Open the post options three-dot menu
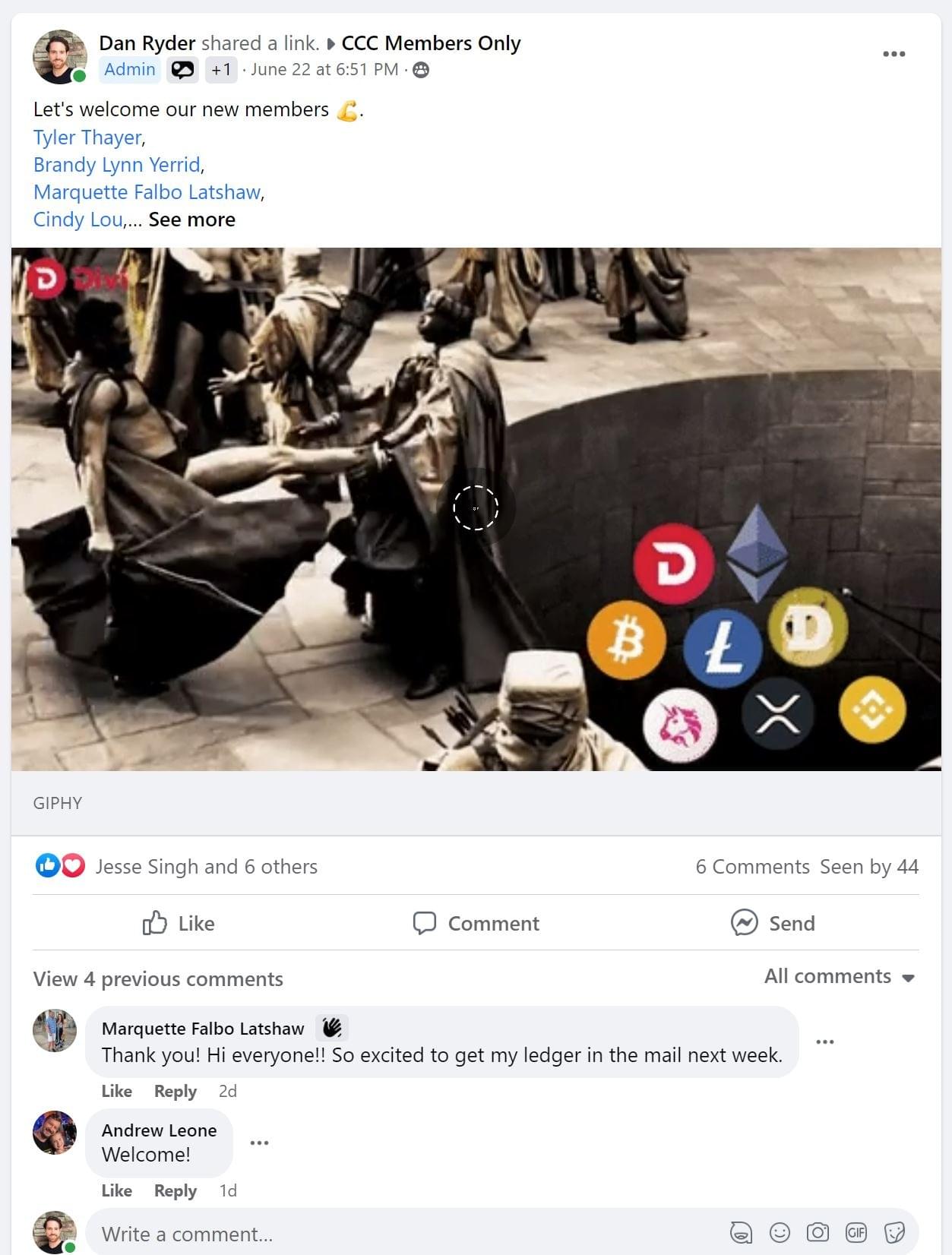This screenshot has height=1255, width=952. (893, 54)
